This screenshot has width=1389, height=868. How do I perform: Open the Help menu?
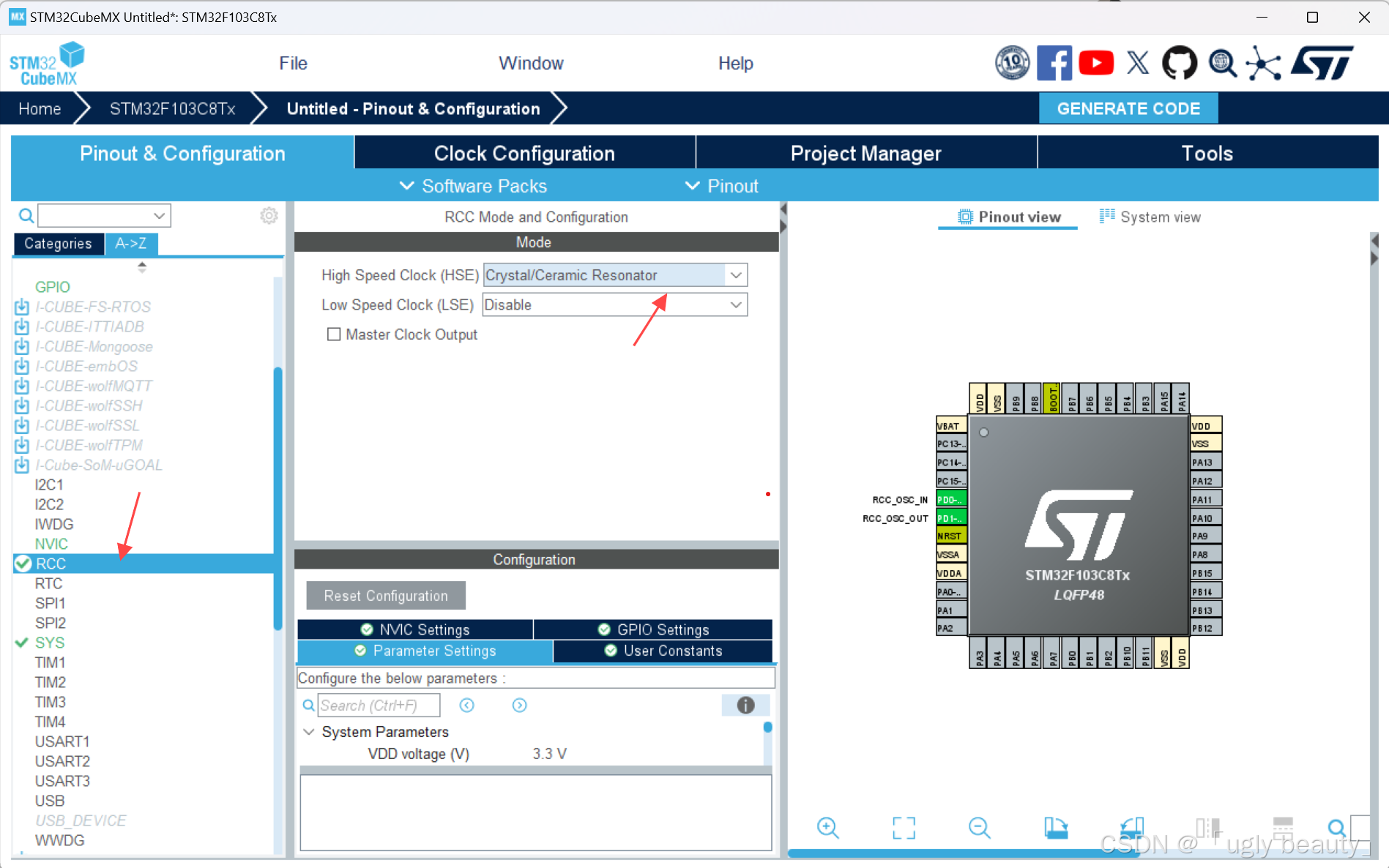[735, 63]
